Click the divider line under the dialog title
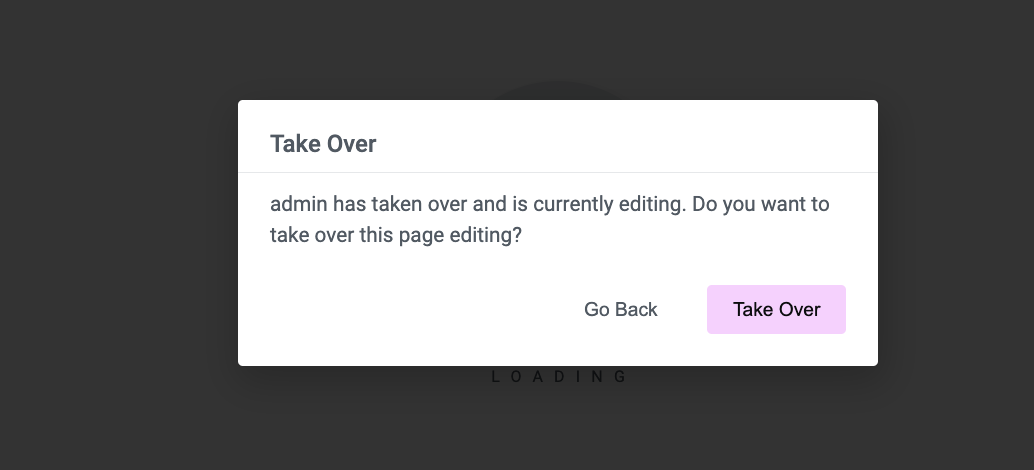 (558, 172)
